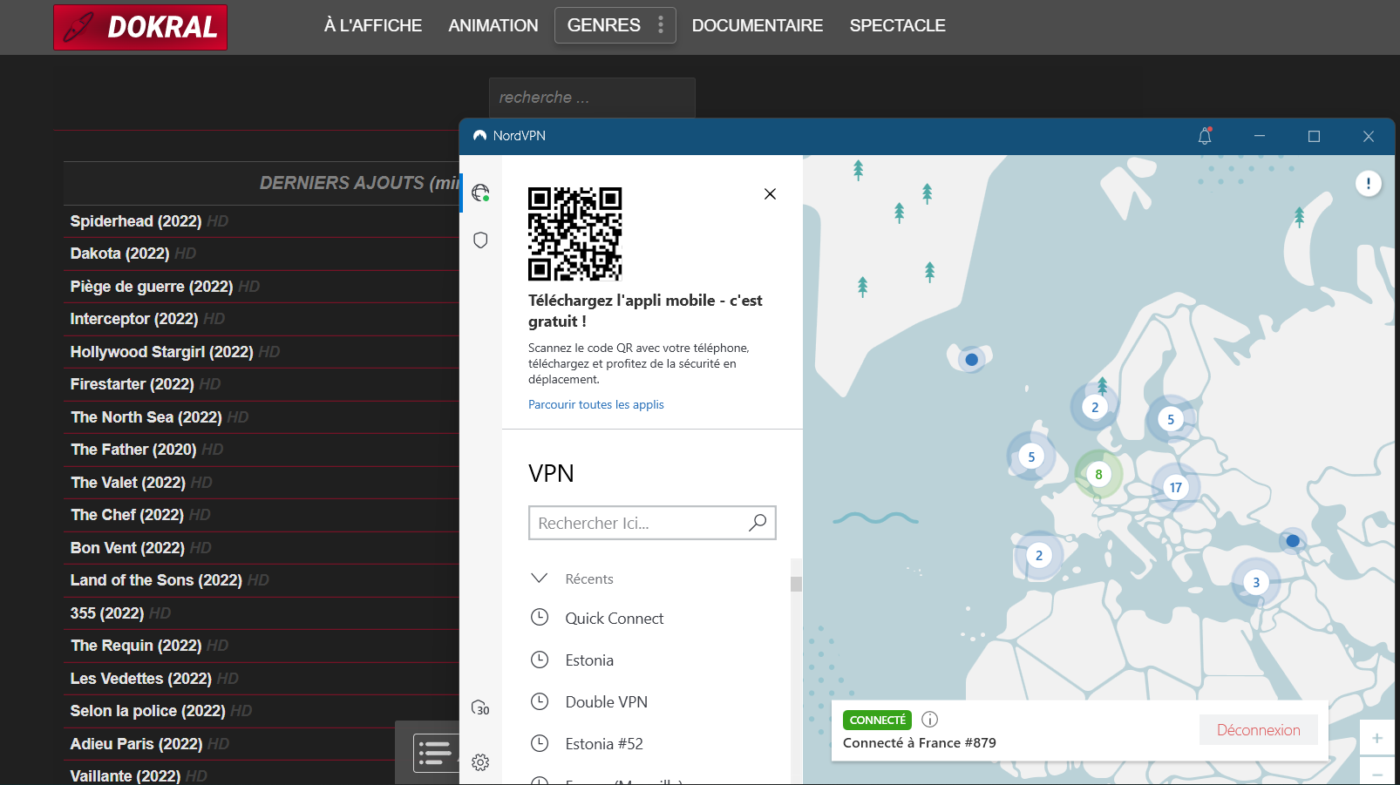Open NordVPN settings gear icon
This screenshot has height=785, width=1400.
[481, 762]
